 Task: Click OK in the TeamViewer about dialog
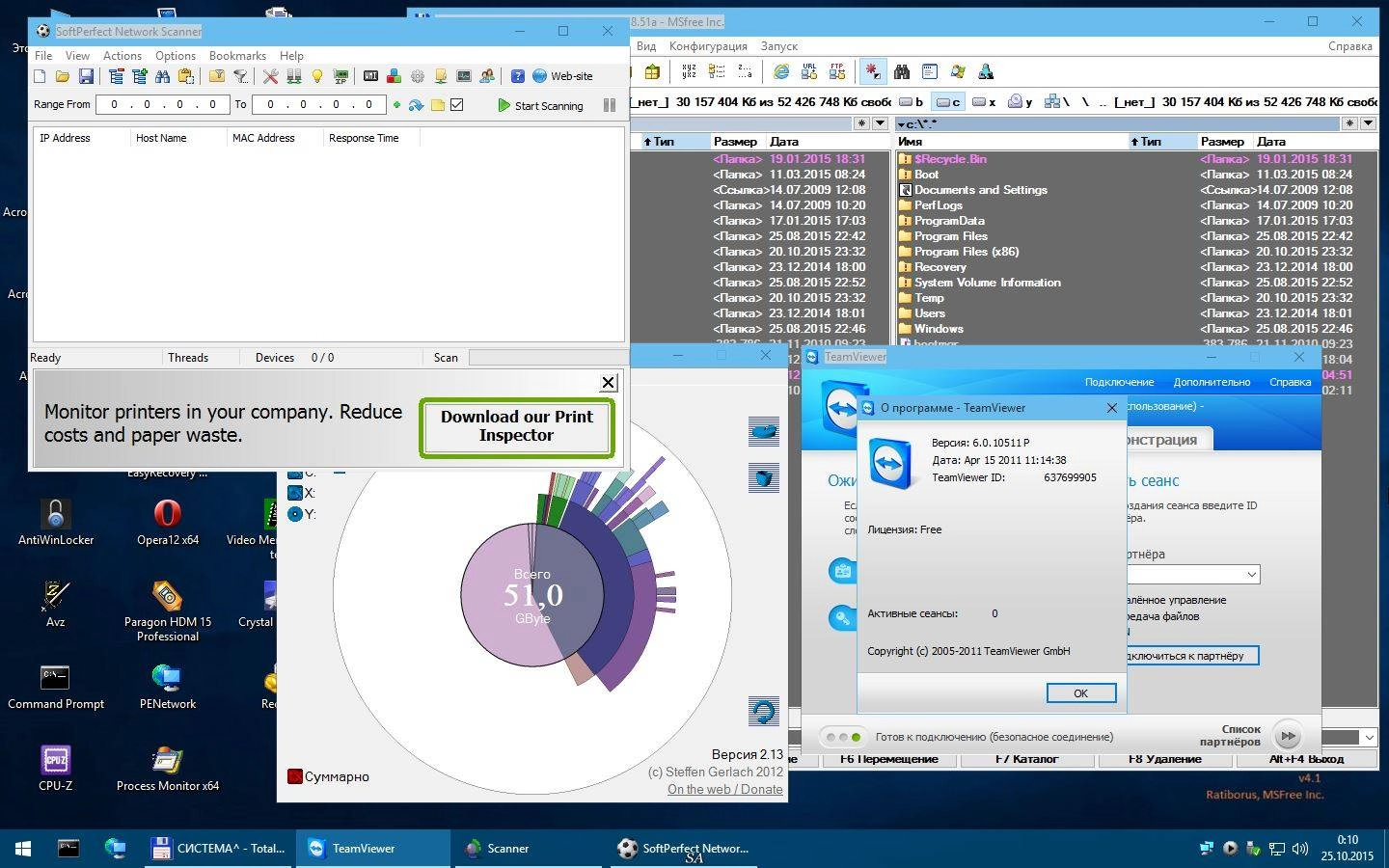(x=1080, y=693)
